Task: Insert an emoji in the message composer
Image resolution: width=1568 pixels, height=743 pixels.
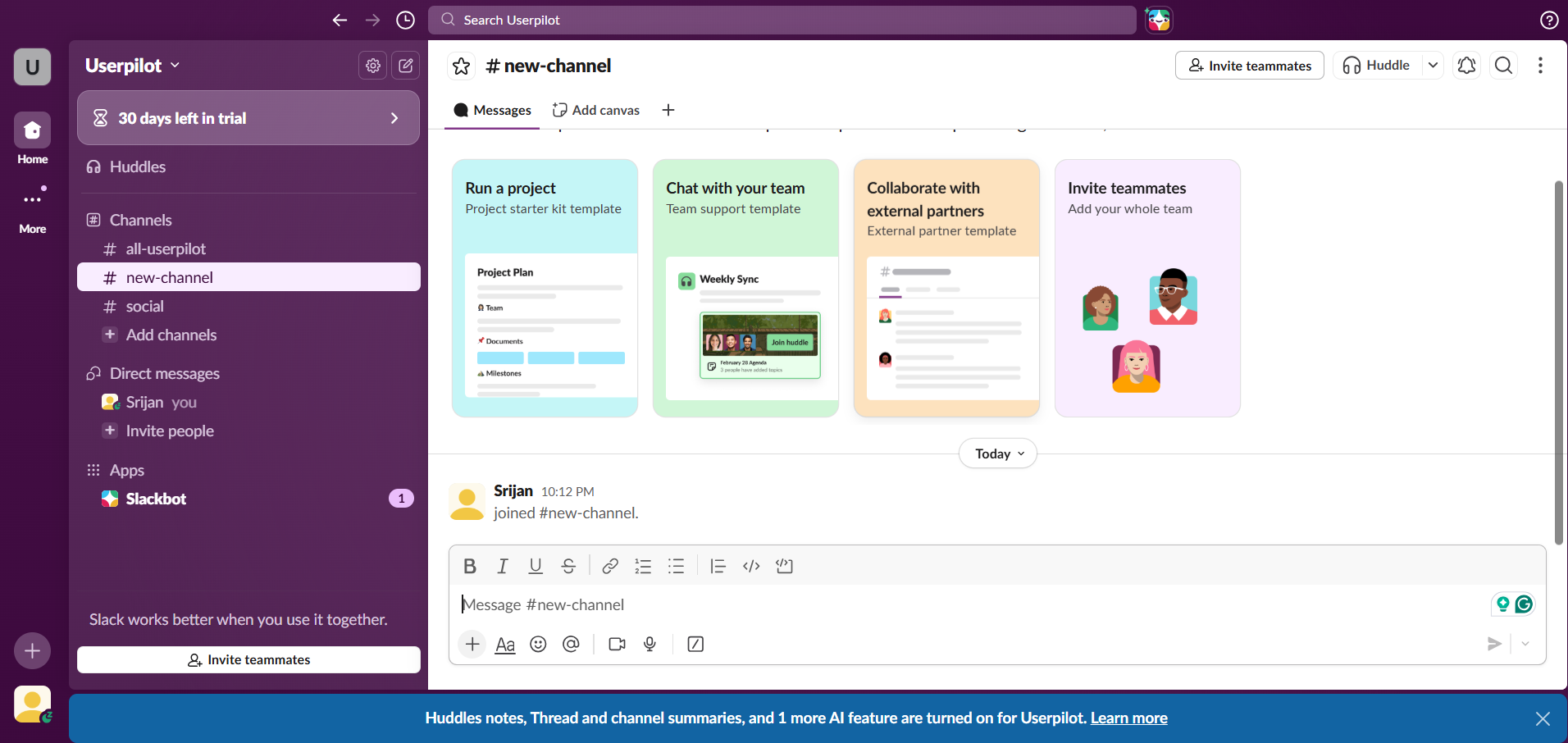Action: click(538, 645)
